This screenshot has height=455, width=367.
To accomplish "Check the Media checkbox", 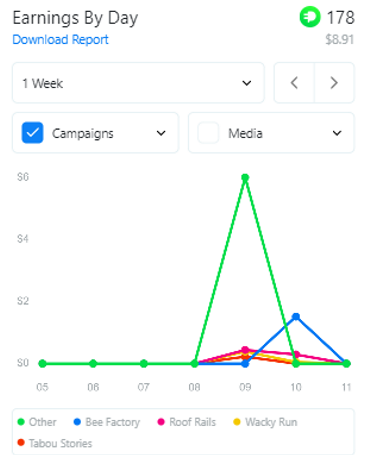I will tap(208, 133).
